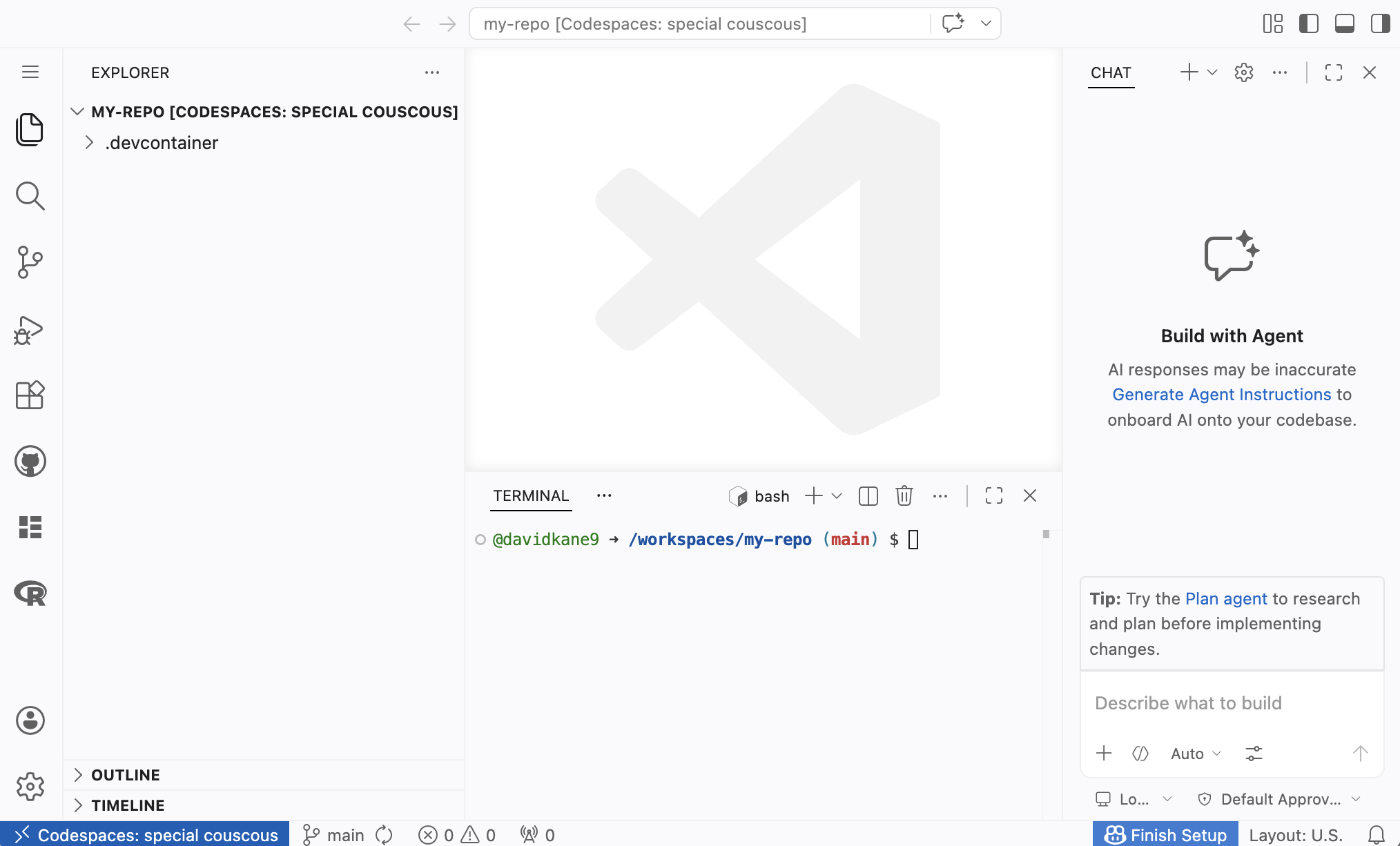Open the Search view in activity bar

point(30,197)
